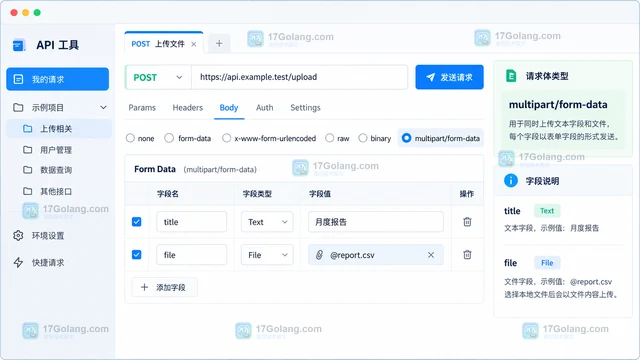Viewport: 640px width, 360px height.
Task: Click the 数据查询 folder icon
Action: pos(28,170)
